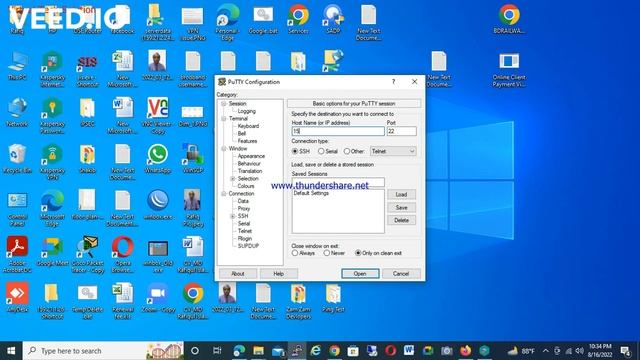This screenshot has height=360, width=640.
Task: Open the Recycle Bin desktop icon
Action: click(x=17, y=159)
